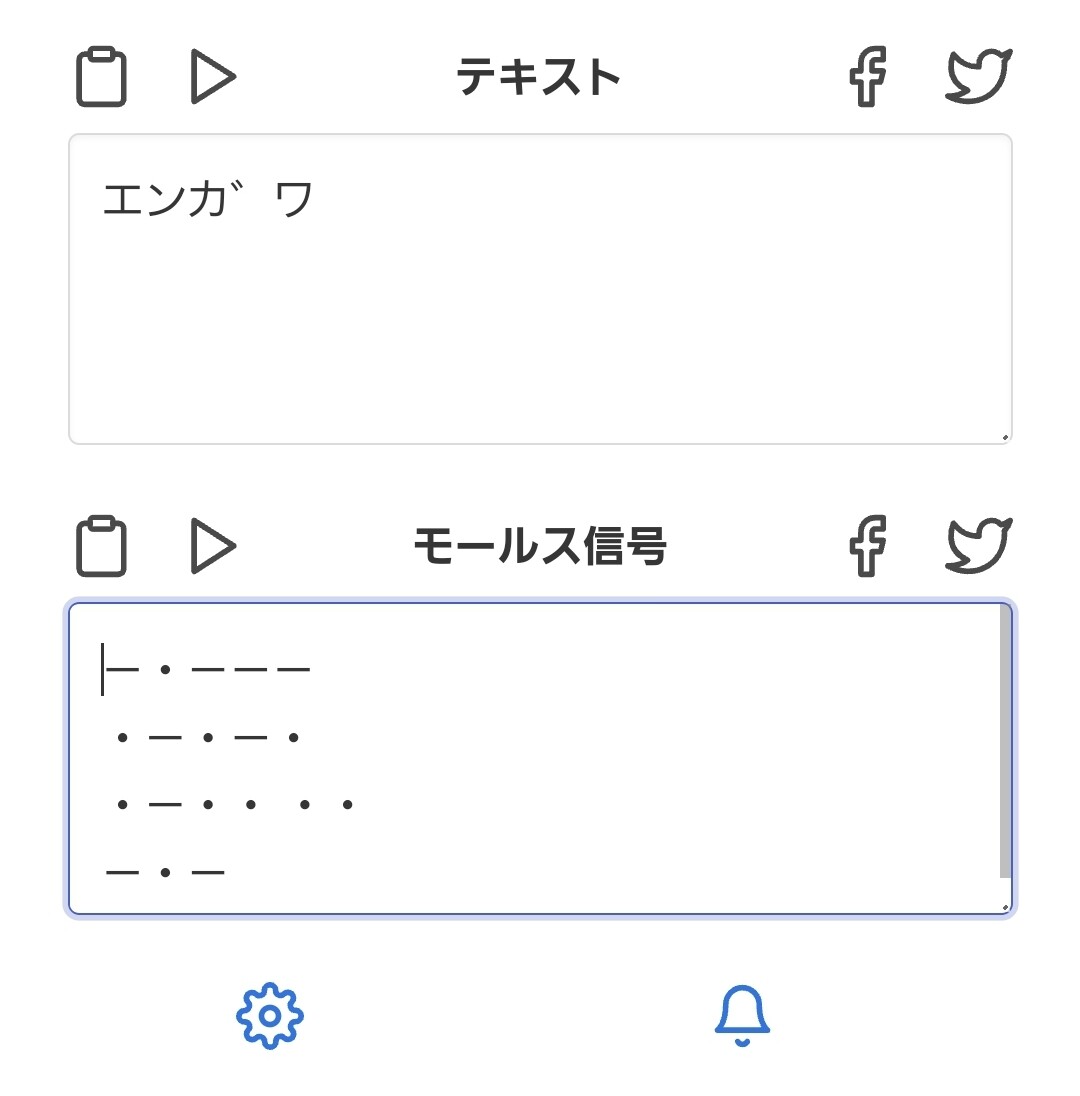The height and width of the screenshot is (1096, 1080).
Task: Click the モールス信号 heading label
Action: click(540, 547)
